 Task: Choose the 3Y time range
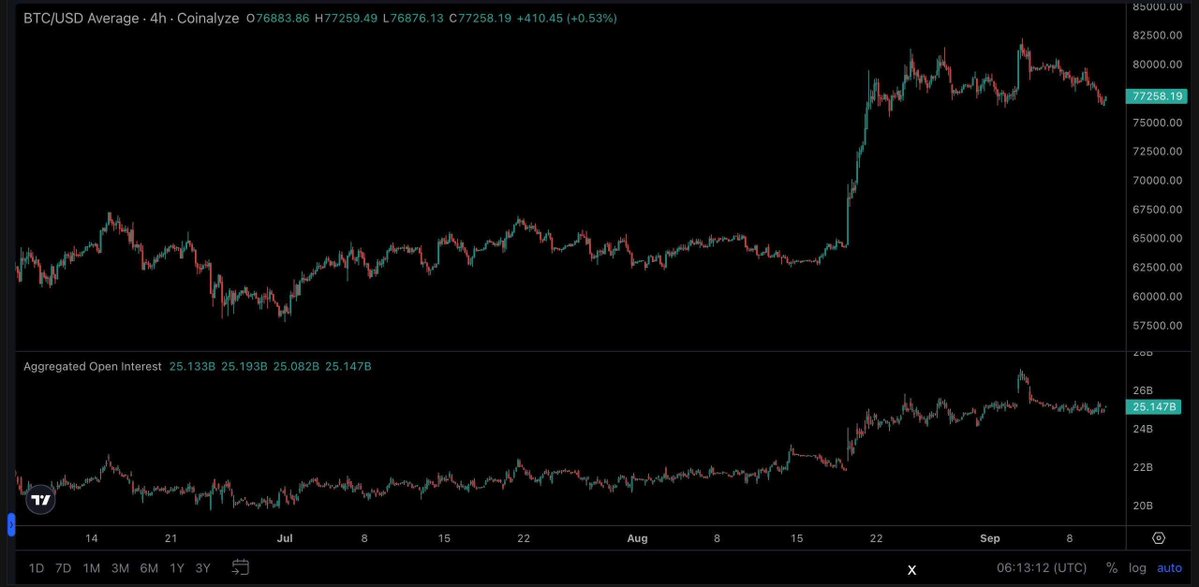coord(203,568)
